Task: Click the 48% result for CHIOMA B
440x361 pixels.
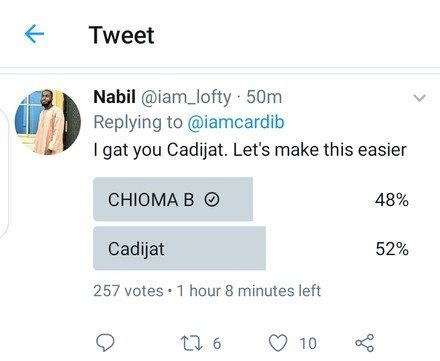Action: [x=392, y=200]
